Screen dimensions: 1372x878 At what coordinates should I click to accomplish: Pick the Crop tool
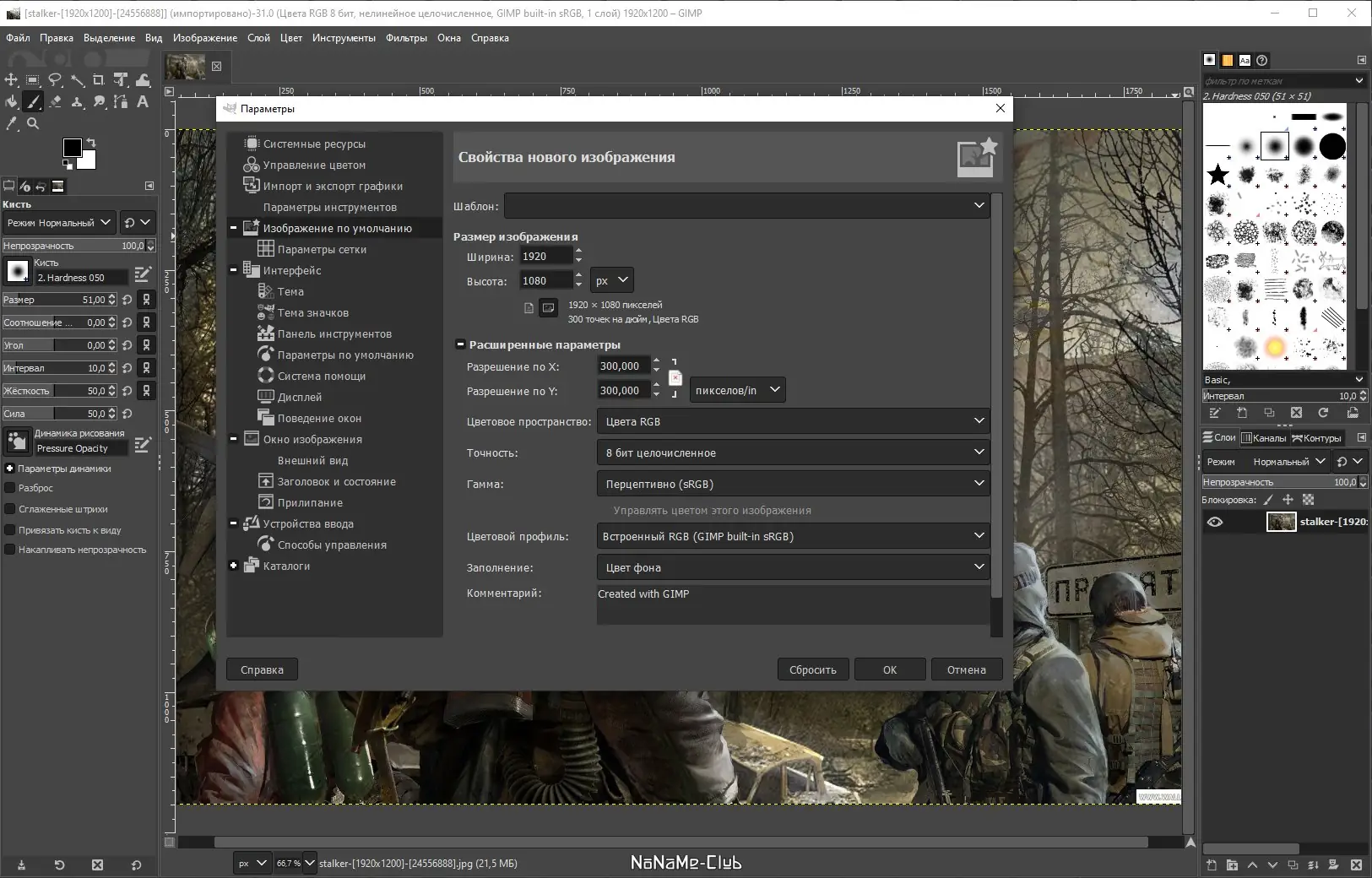pyautogui.click(x=99, y=79)
